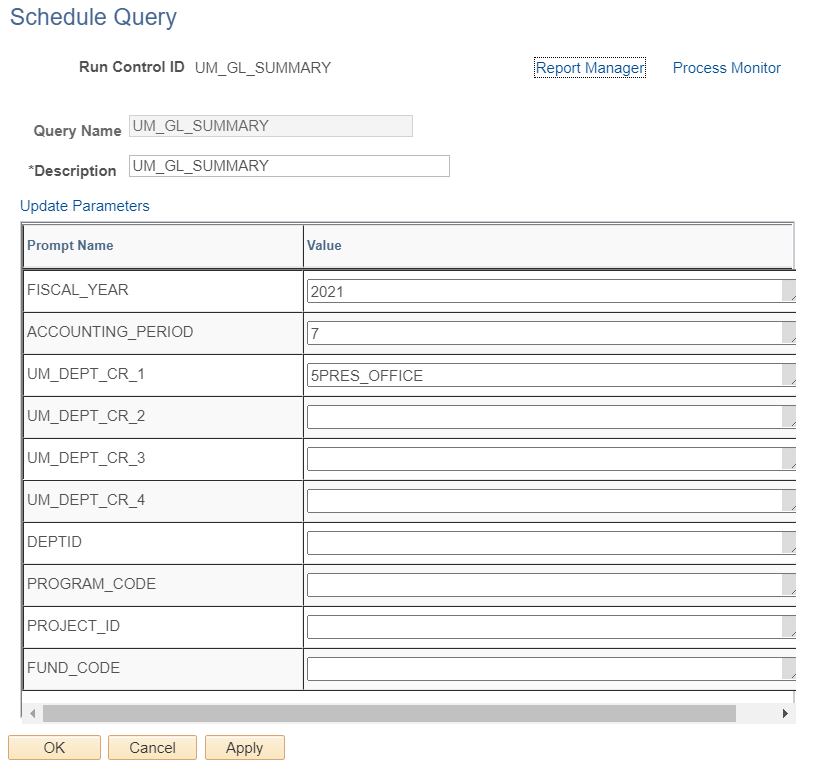Click the OK button

coord(55,747)
